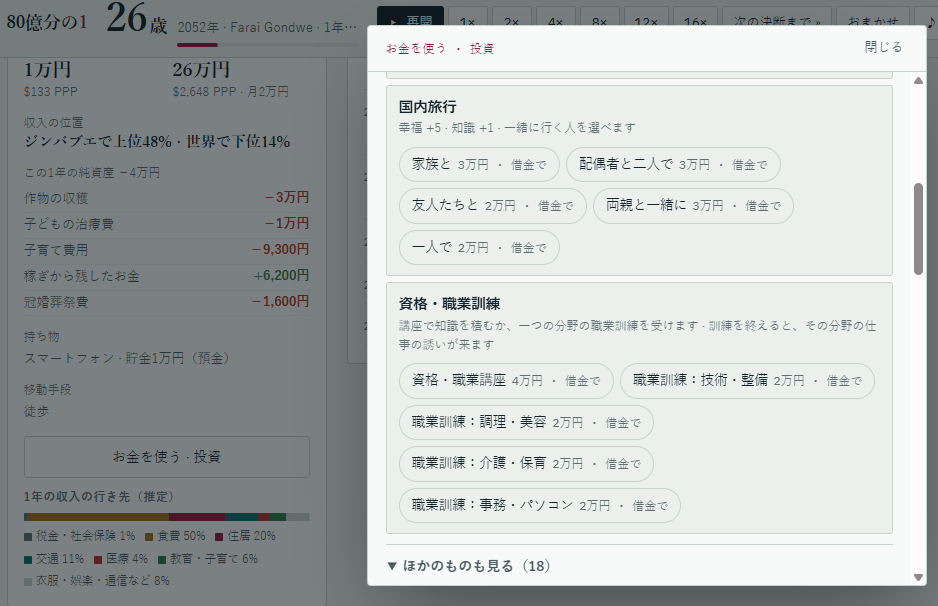Choose domestic trip 家族と for 3万円
This screenshot has height=606, width=938.
(x=479, y=165)
